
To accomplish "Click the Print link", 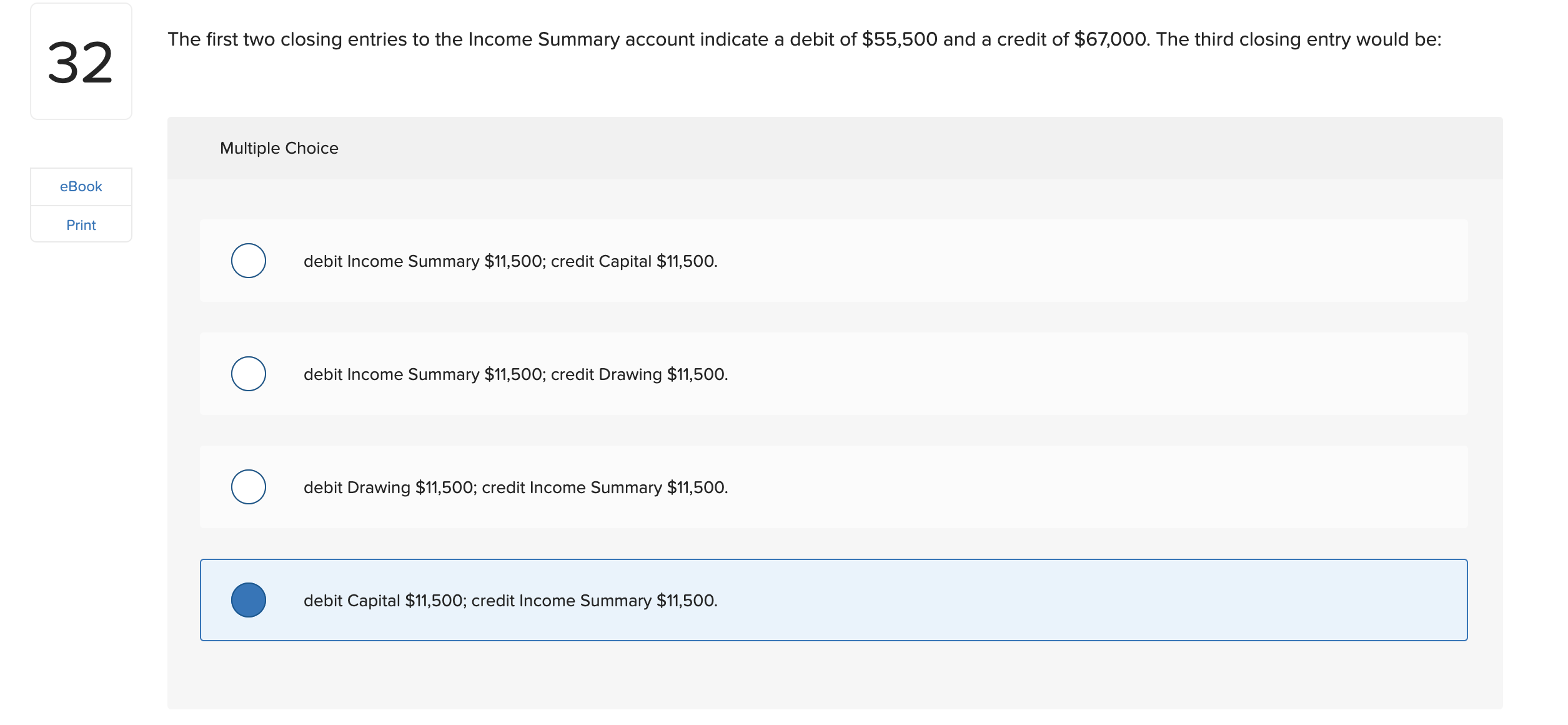I will (x=81, y=224).
